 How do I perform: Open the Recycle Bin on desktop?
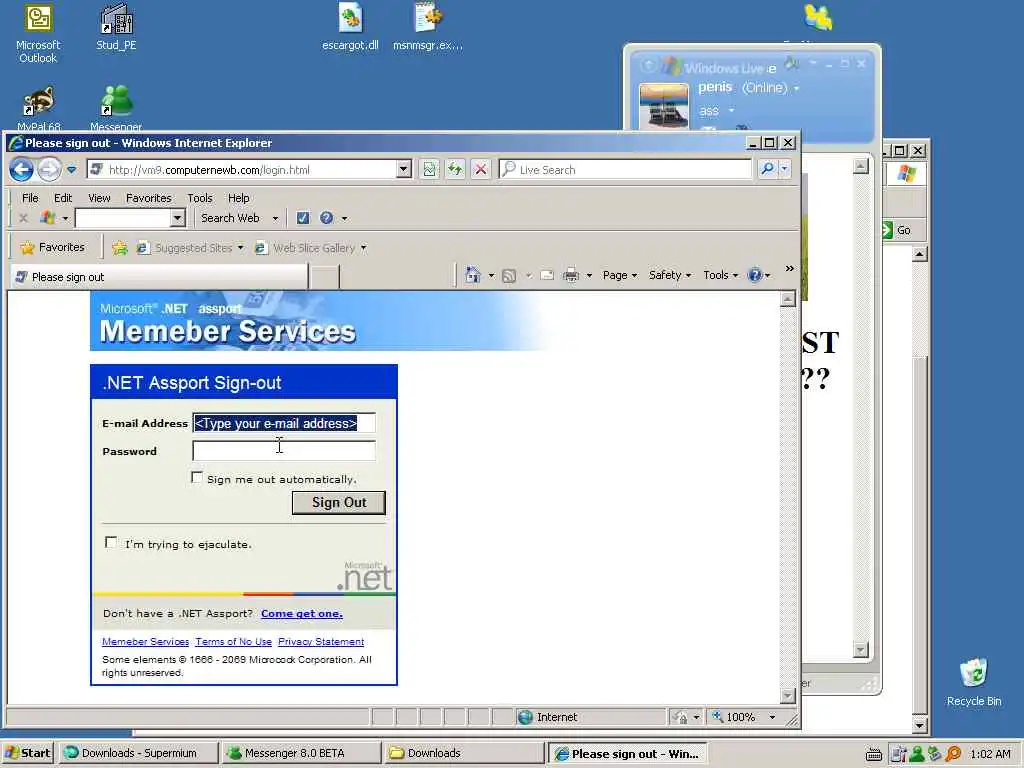974,682
